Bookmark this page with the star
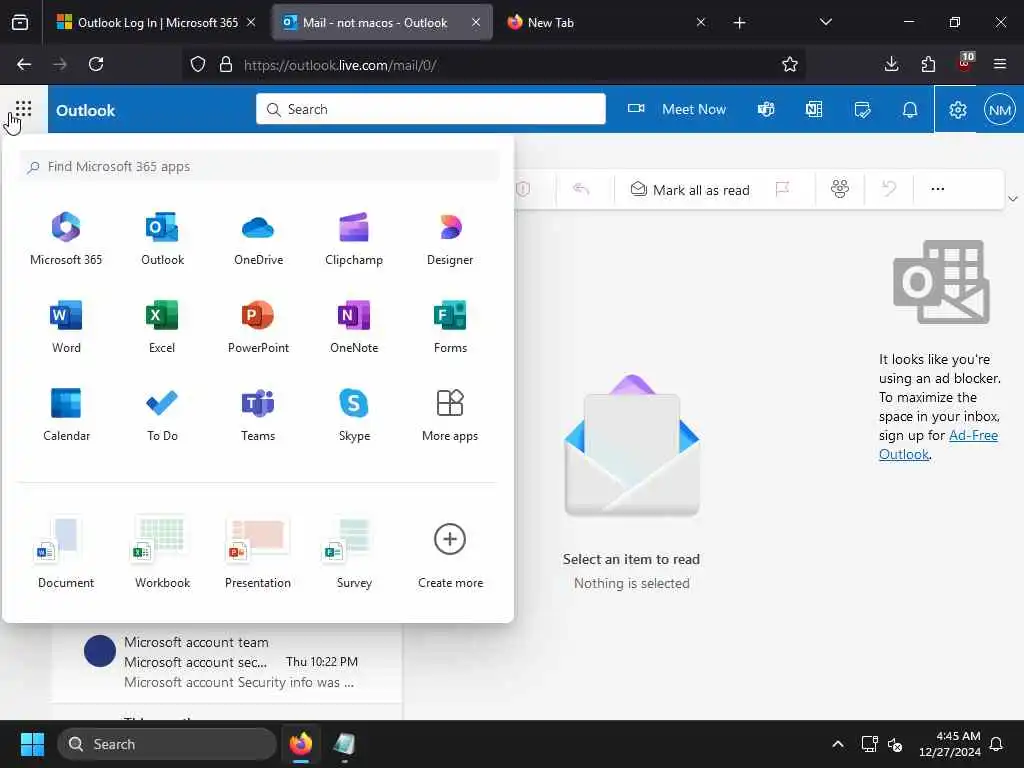 [790, 64]
